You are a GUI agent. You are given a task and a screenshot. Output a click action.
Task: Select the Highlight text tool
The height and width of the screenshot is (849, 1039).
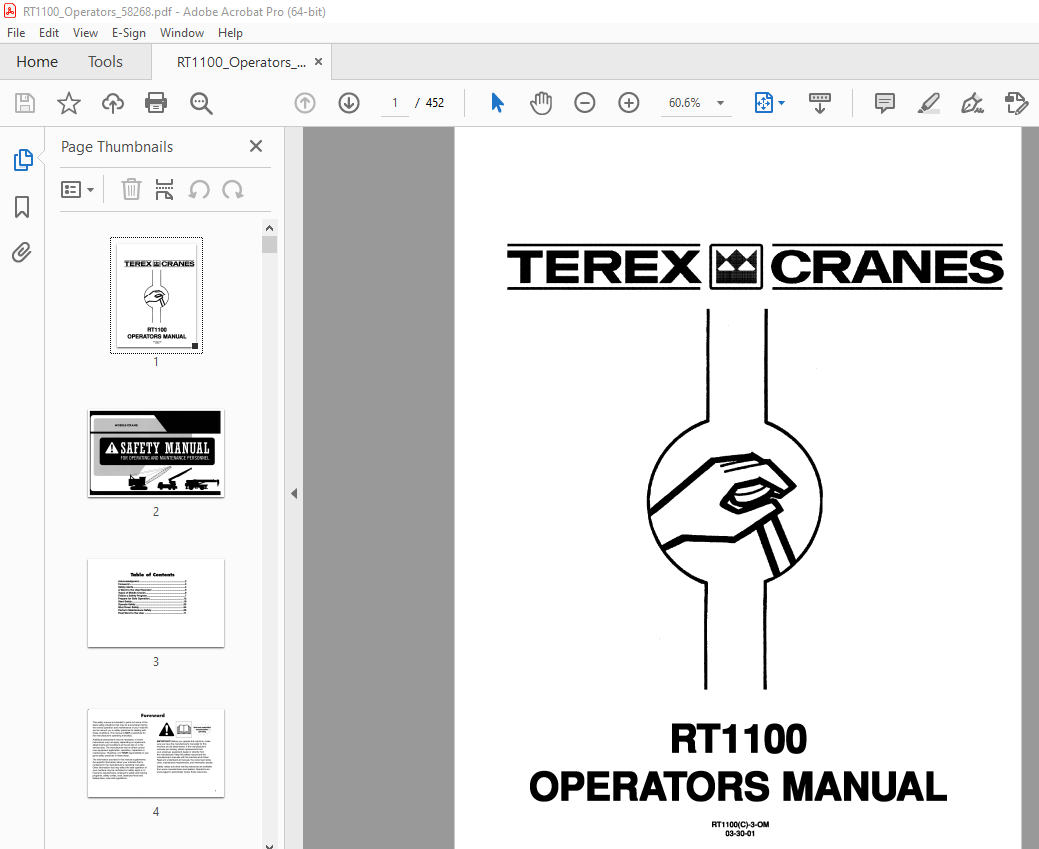pyautogui.click(x=928, y=103)
